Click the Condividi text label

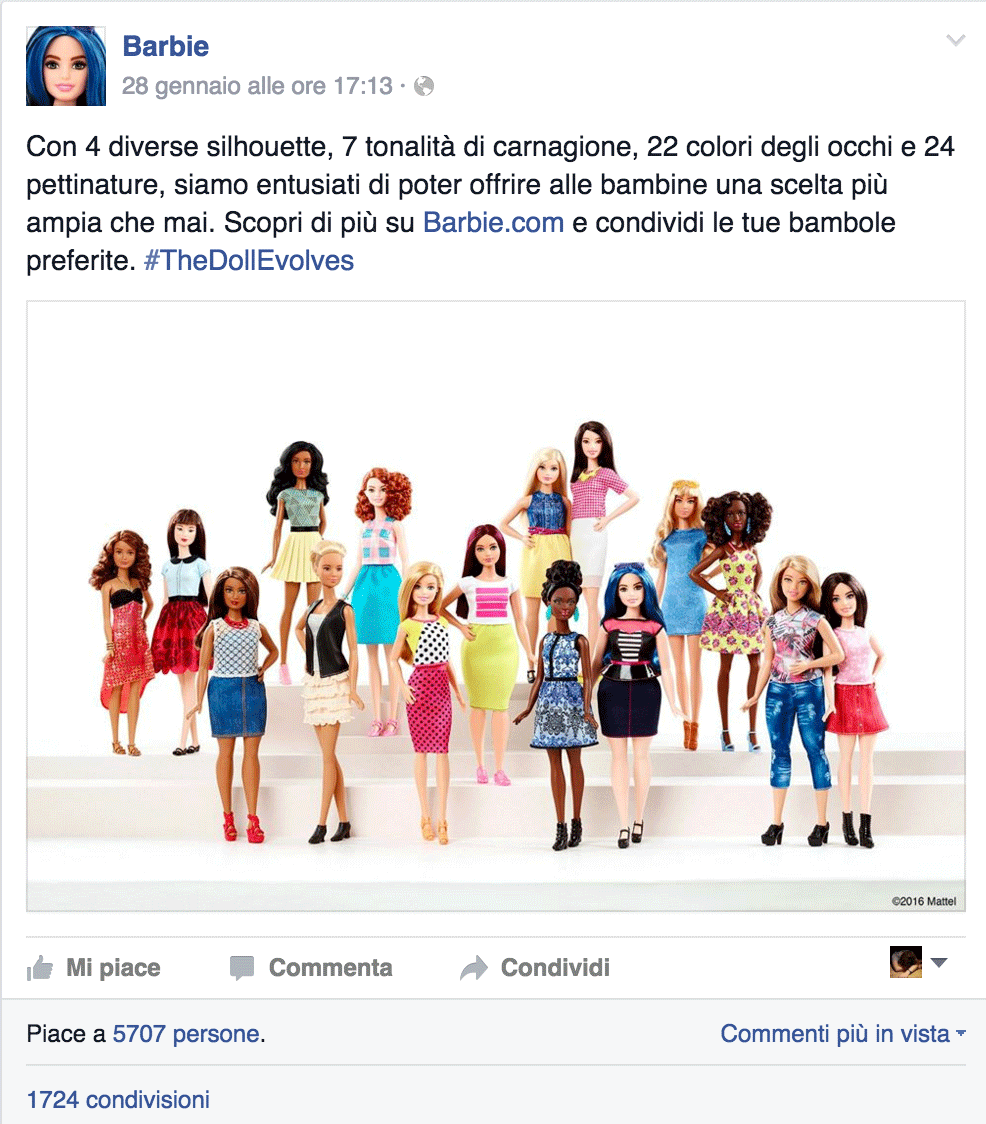555,968
